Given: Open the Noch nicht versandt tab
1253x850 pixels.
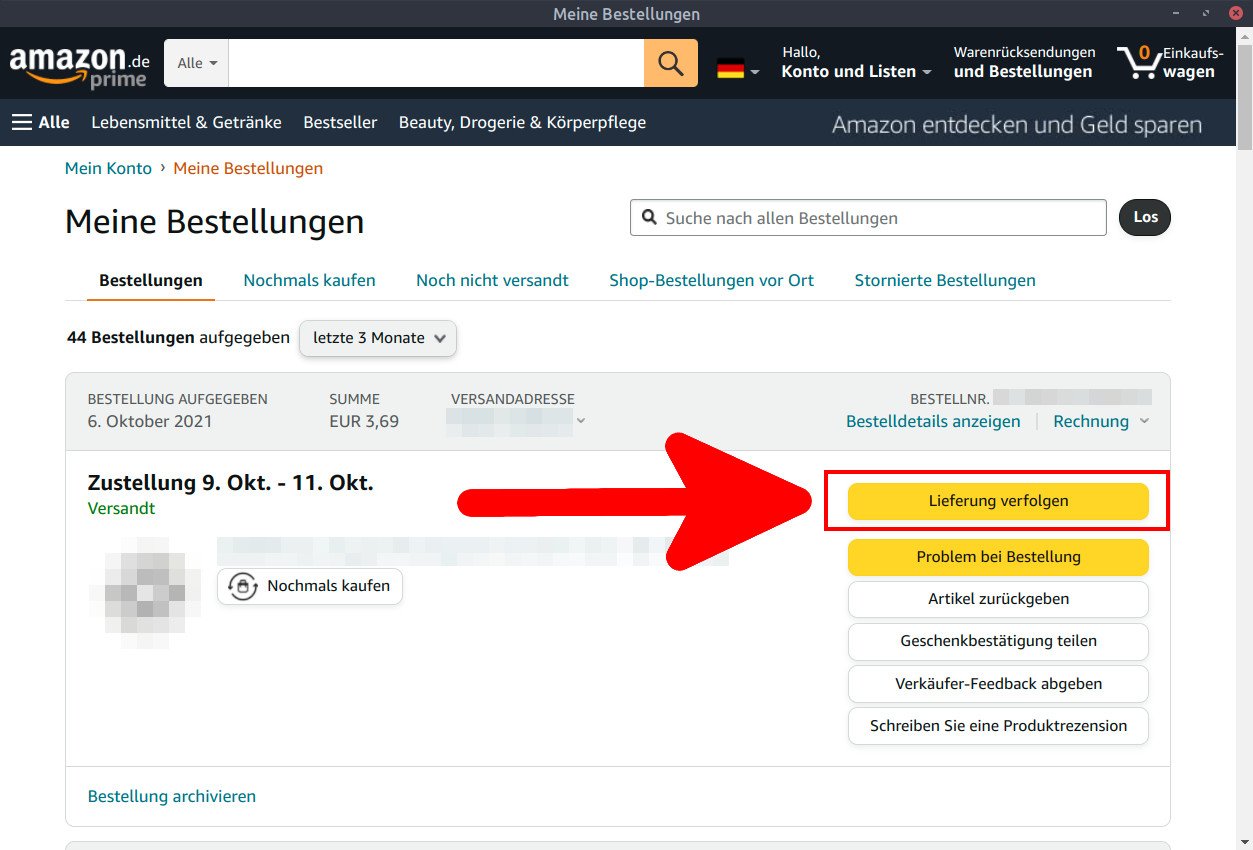Looking at the screenshot, I should pyautogui.click(x=492, y=280).
